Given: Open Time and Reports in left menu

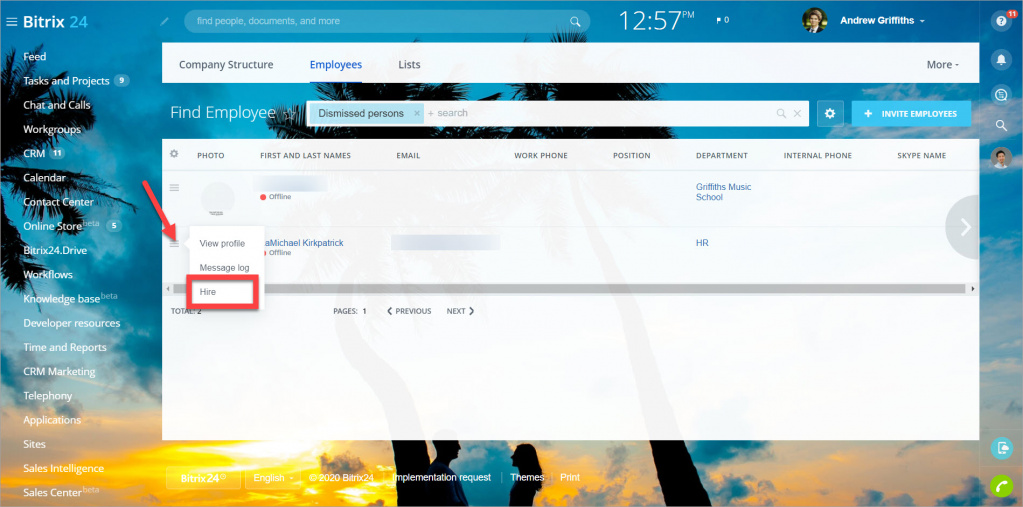Looking at the screenshot, I should click(65, 347).
